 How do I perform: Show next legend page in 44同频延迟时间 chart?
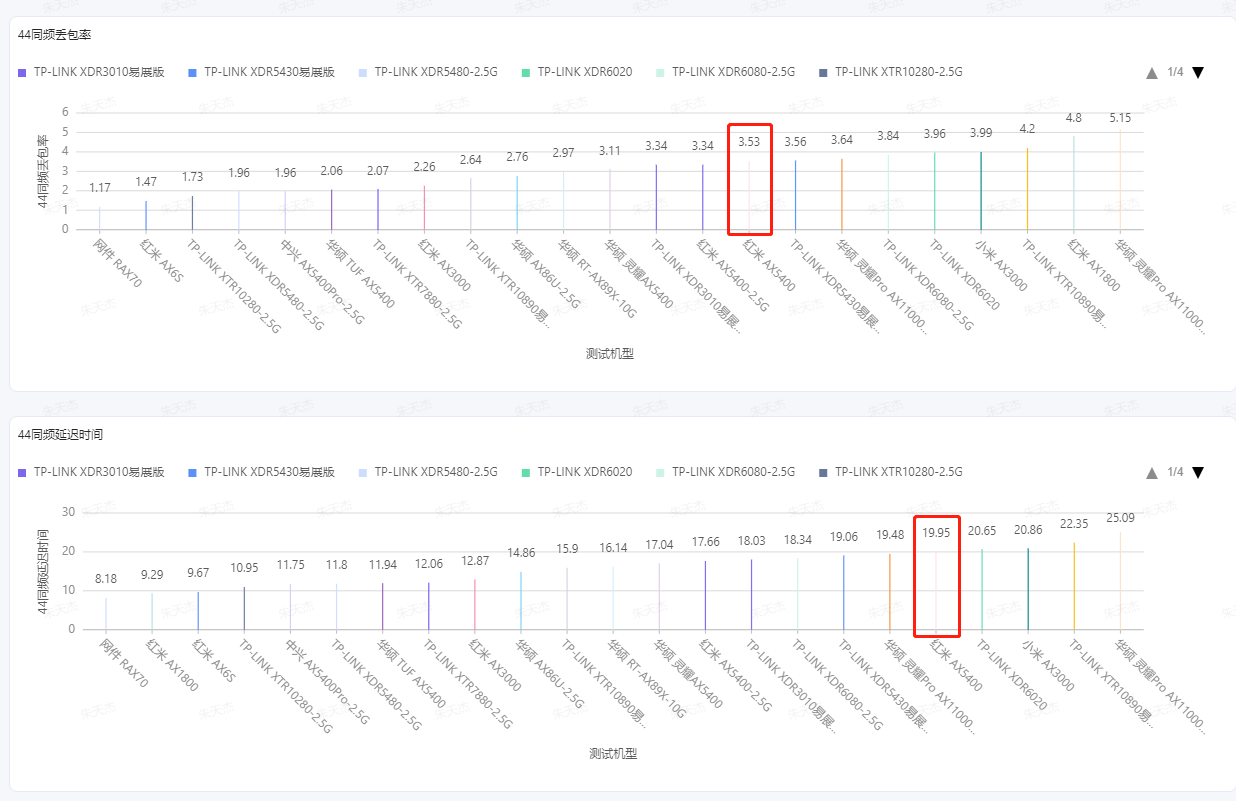pyautogui.click(x=1197, y=472)
